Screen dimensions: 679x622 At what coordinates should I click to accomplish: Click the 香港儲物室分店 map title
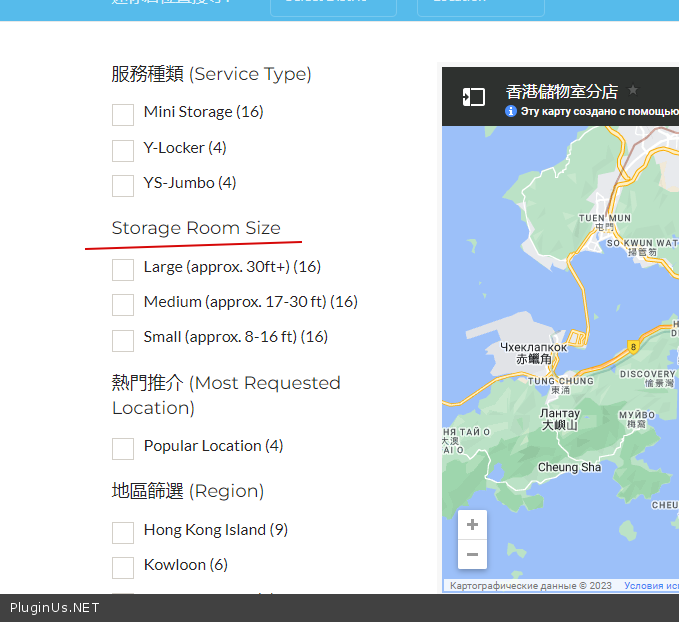tap(561, 91)
